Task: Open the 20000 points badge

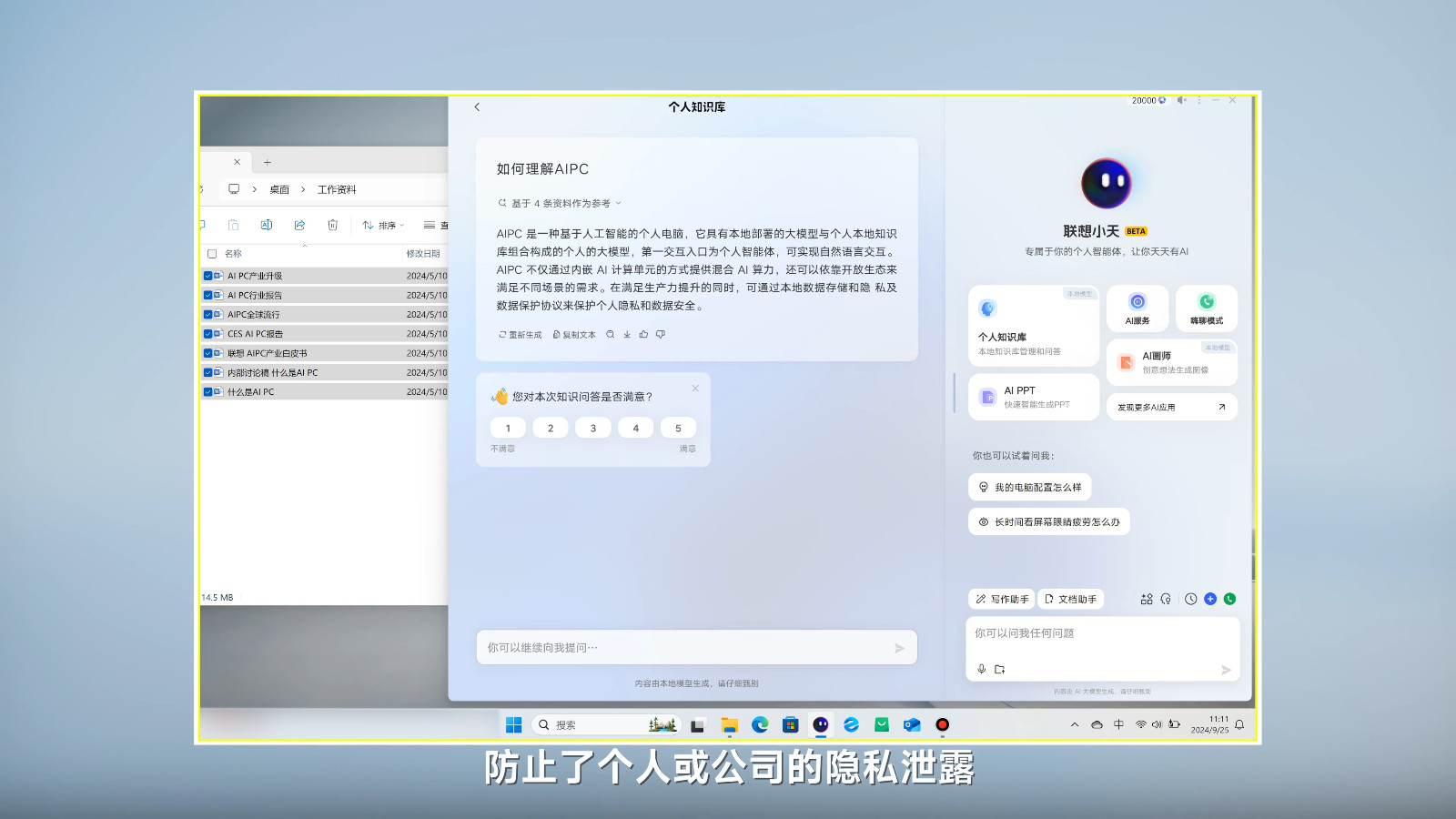Action: click(1148, 100)
